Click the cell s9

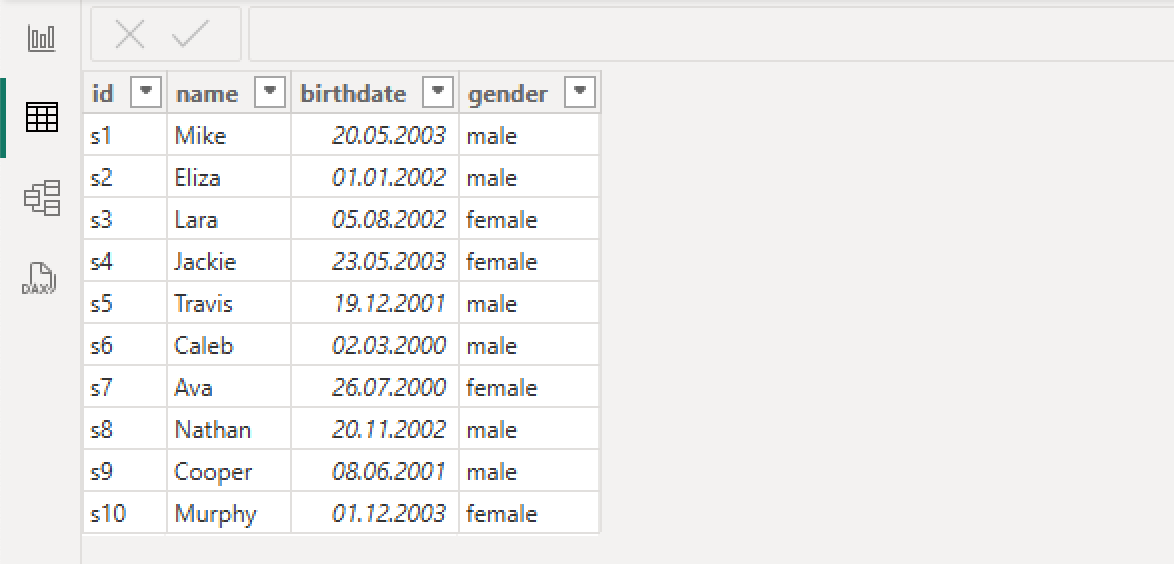pos(125,471)
